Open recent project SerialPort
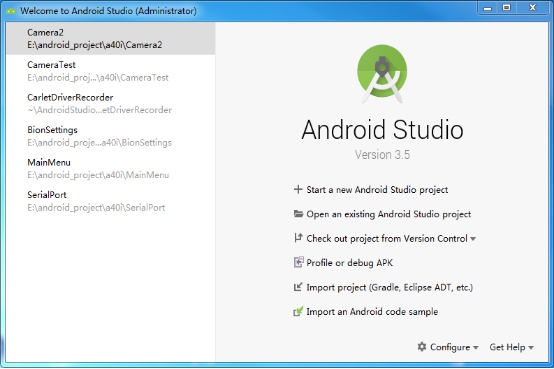This screenshot has width=554, height=369. point(111,201)
